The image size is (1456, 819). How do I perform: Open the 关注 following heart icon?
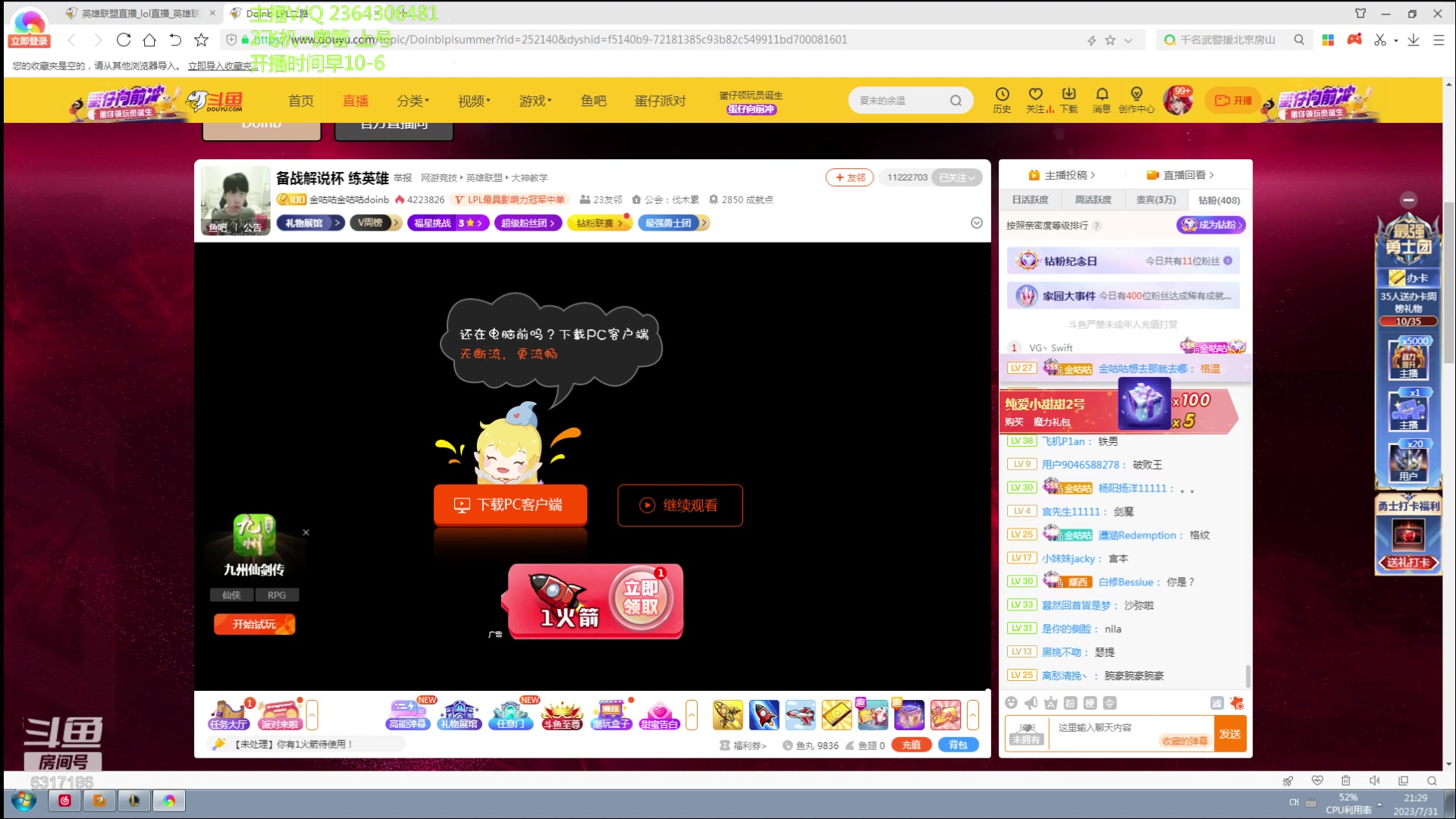pyautogui.click(x=1036, y=100)
